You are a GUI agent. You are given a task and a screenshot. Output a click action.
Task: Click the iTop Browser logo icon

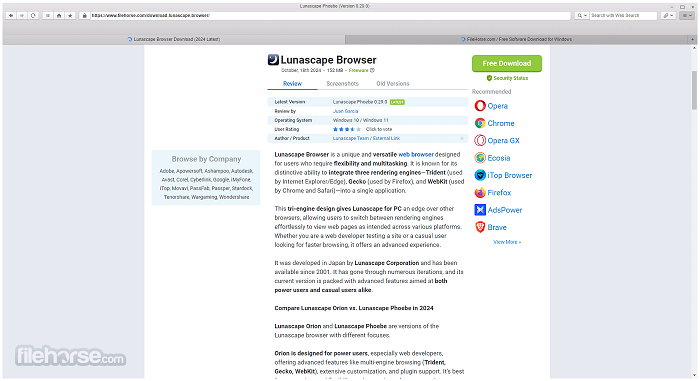tap(480, 175)
